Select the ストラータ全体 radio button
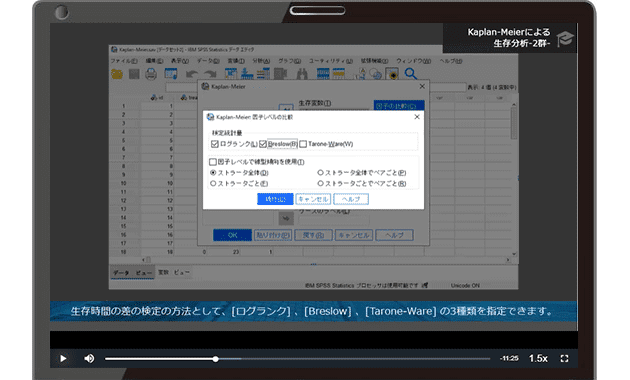The width and height of the screenshot is (630, 380). coord(213,173)
